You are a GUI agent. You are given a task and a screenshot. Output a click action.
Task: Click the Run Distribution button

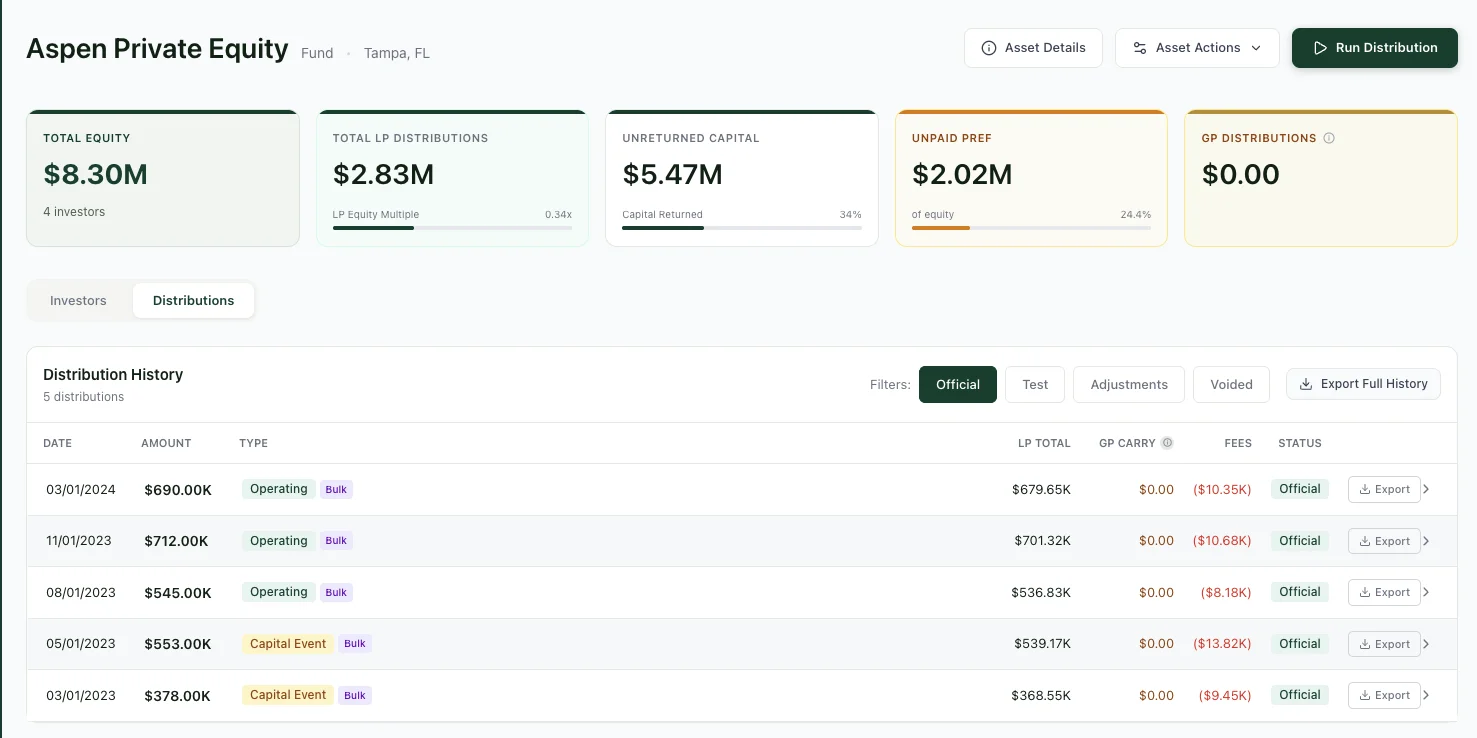(1374, 47)
